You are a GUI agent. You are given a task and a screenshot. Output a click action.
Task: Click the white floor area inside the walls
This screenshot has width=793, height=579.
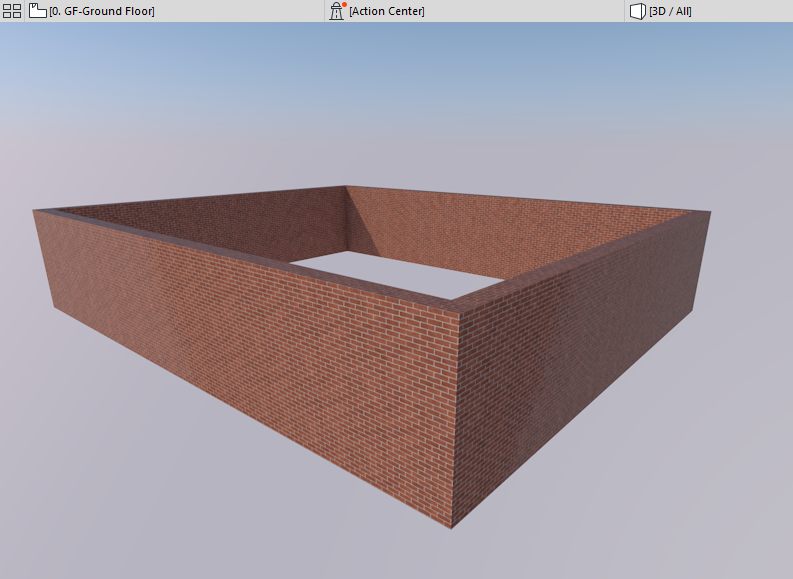pyautogui.click(x=400, y=273)
